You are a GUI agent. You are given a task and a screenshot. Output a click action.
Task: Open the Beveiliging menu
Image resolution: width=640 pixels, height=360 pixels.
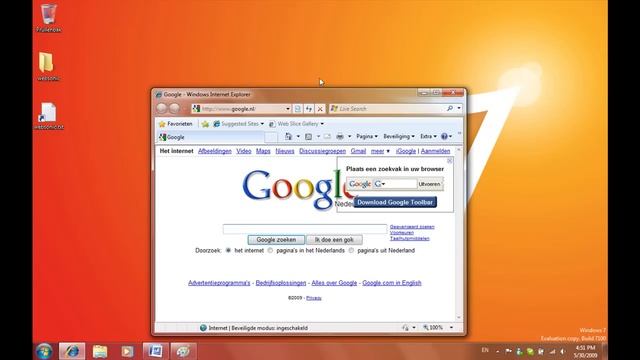click(x=398, y=136)
